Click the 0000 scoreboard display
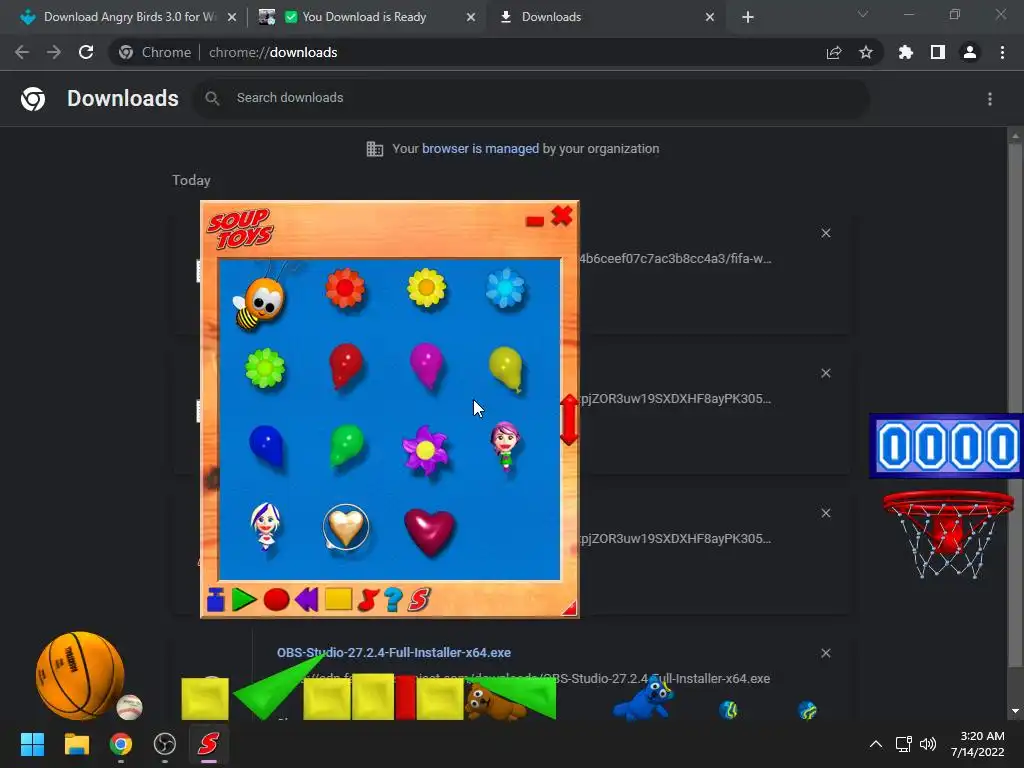This screenshot has width=1024, height=768. 947,446
